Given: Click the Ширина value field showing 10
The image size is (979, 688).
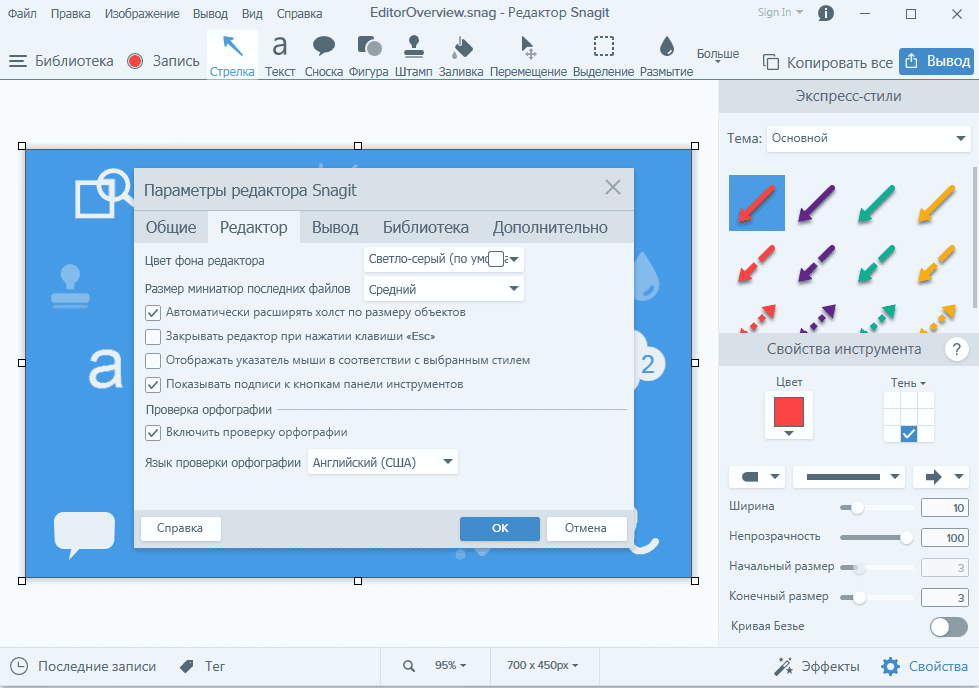Looking at the screenshot, I should point(945,508).
